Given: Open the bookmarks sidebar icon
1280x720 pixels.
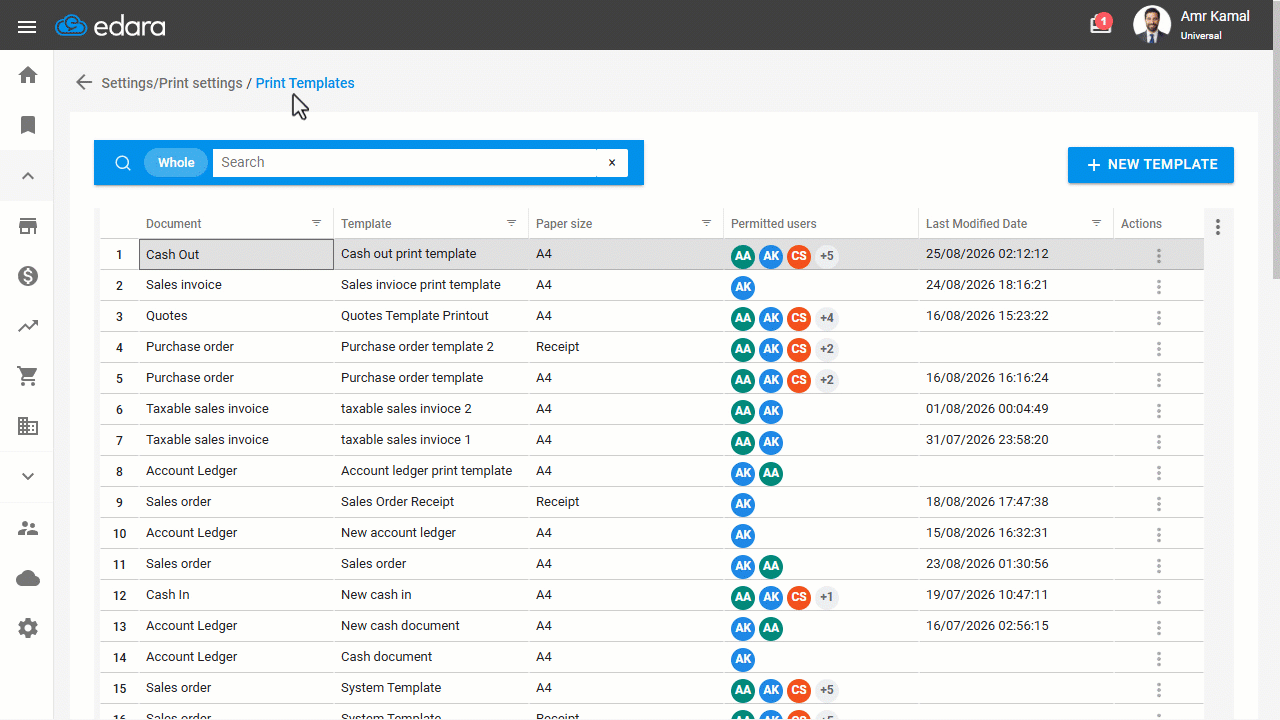Looking at the screenshot, I should tap(28, 125).
